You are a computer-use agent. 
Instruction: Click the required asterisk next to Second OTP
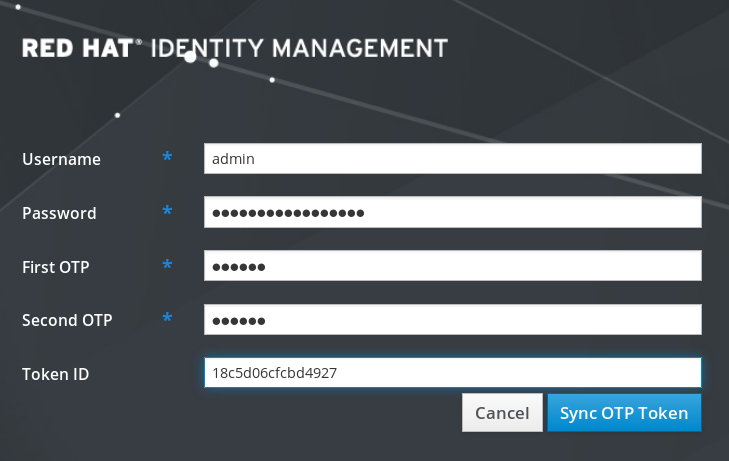point(167,318)
